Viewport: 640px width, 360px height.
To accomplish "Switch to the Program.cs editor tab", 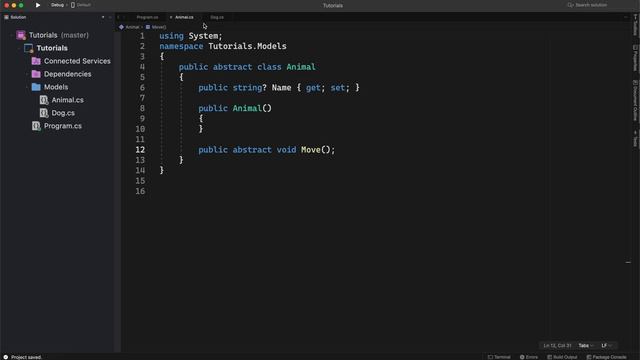I will click(147, 17).
